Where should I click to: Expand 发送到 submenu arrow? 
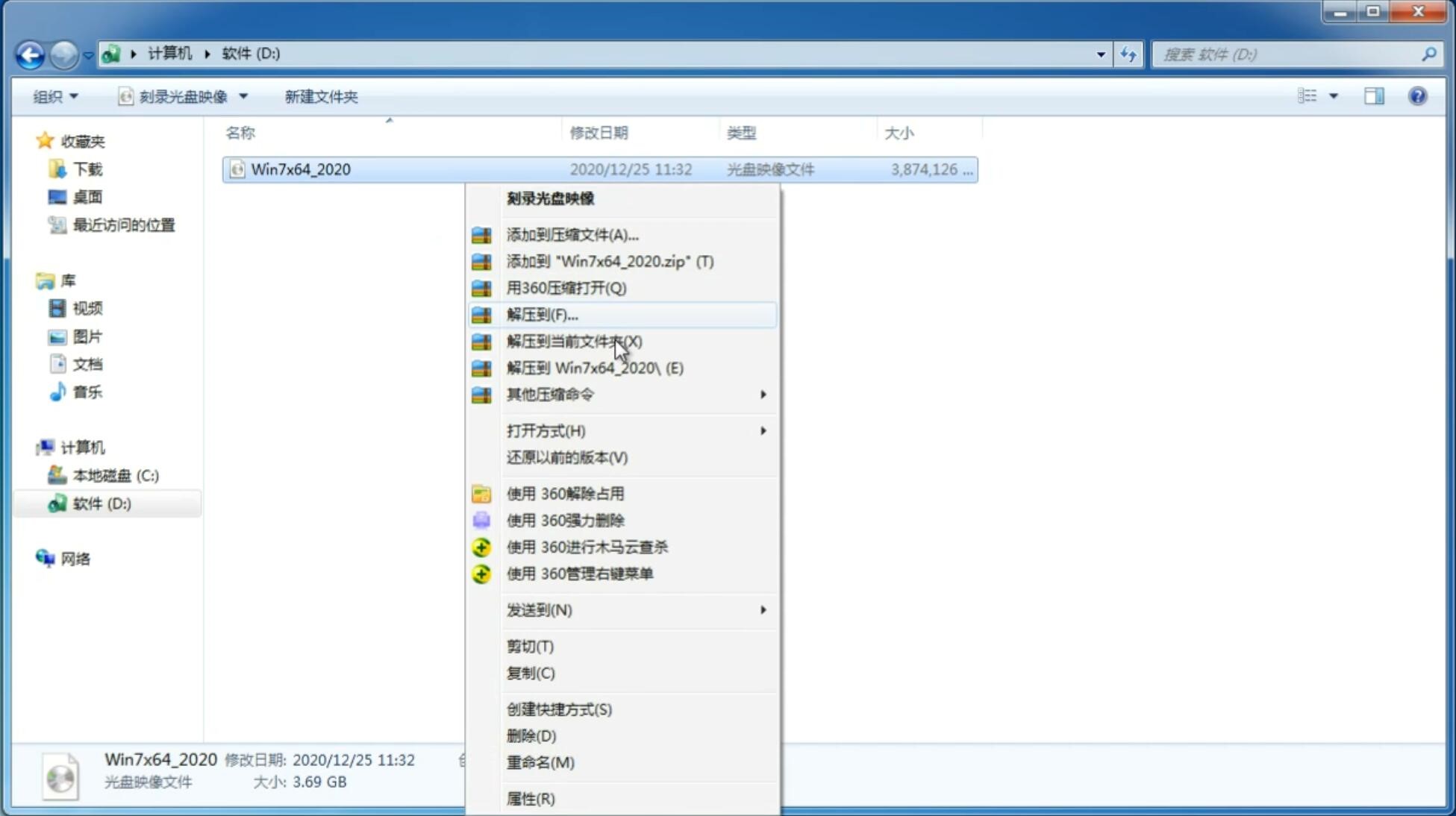(763, 610)
